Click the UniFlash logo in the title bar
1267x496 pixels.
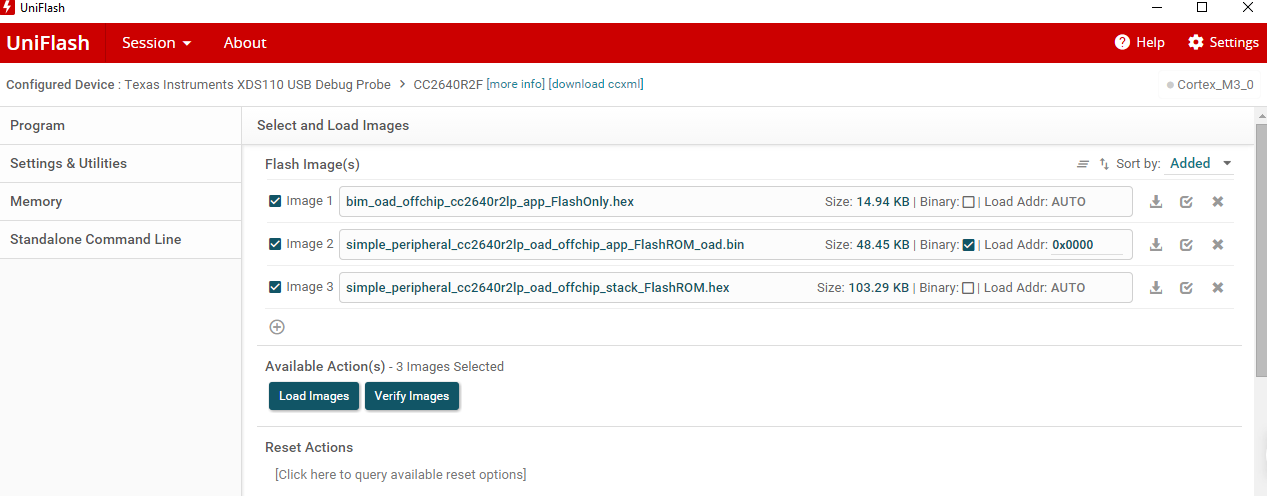coord(8,8)
